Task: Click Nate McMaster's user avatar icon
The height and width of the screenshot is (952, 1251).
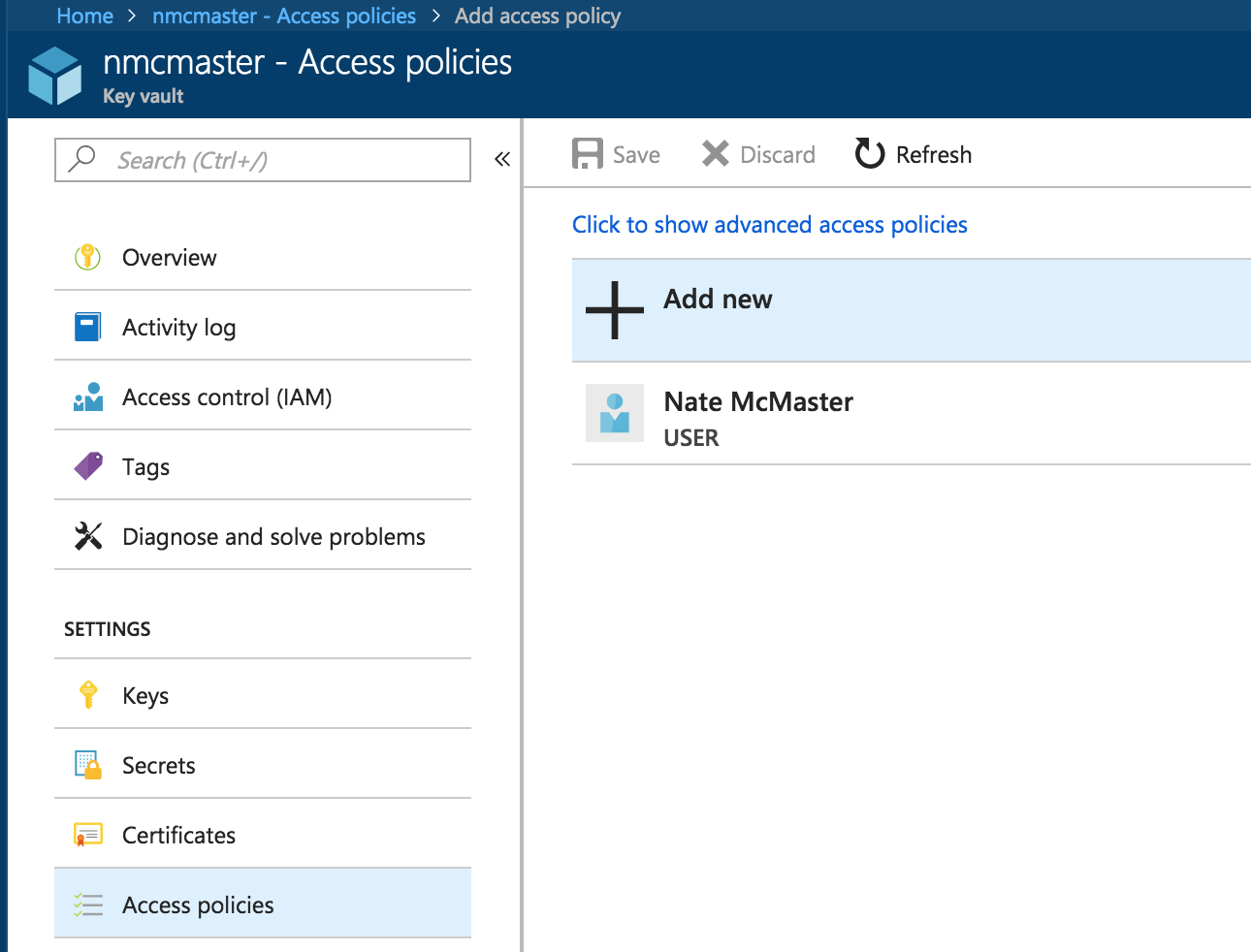Action: coord(615,413)
